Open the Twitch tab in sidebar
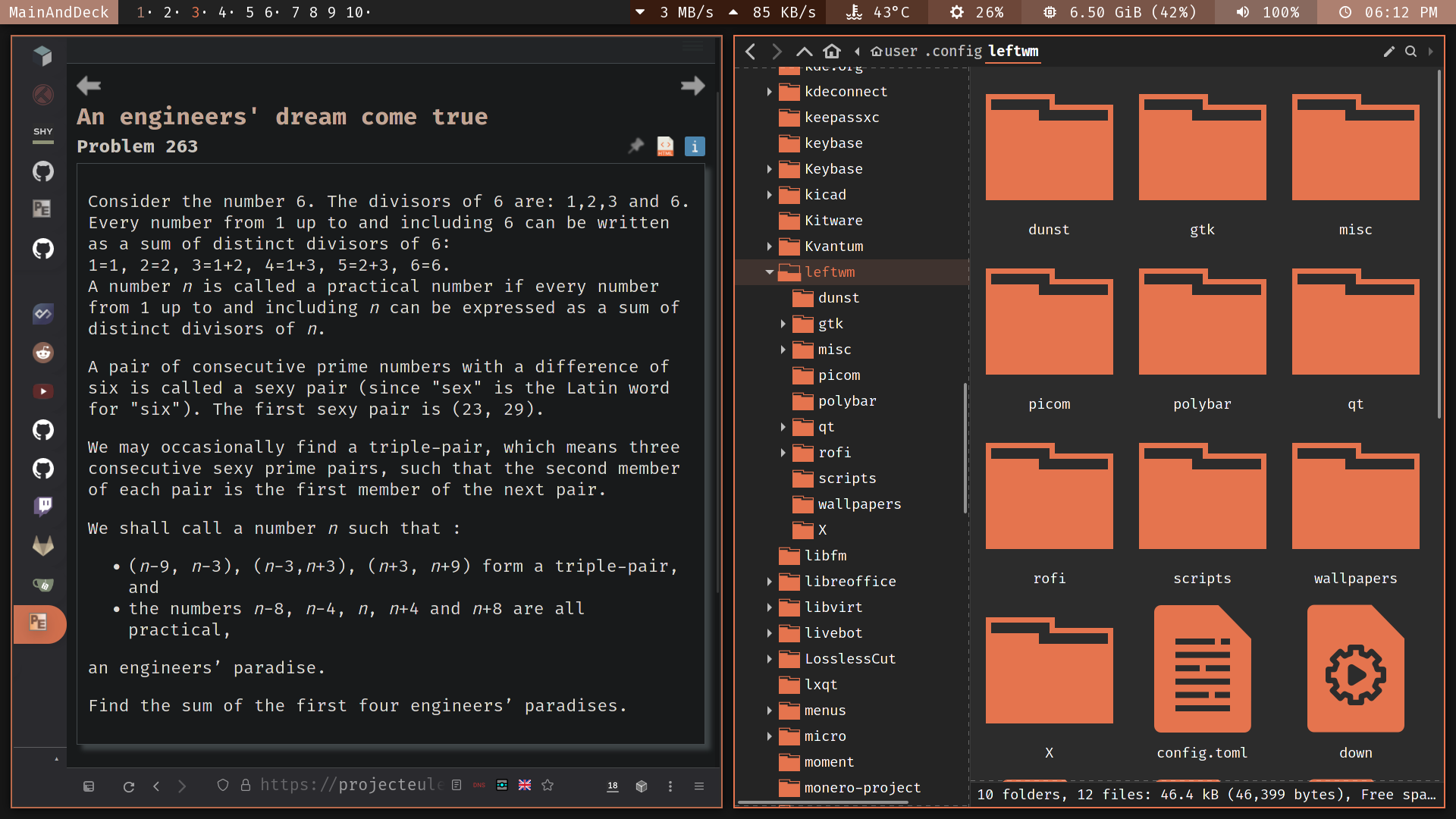The width and height of the screenshot is (1456, 819). [x=43, y=506]
